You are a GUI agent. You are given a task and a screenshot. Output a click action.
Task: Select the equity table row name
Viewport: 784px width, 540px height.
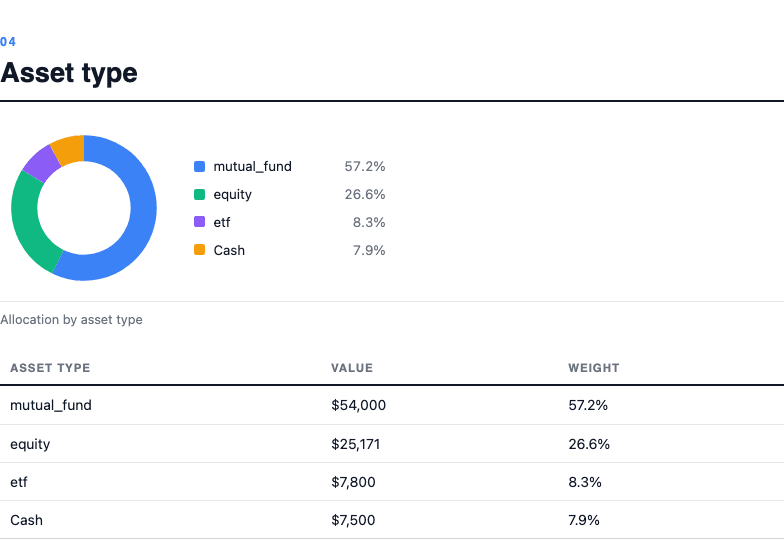[30, 444]
